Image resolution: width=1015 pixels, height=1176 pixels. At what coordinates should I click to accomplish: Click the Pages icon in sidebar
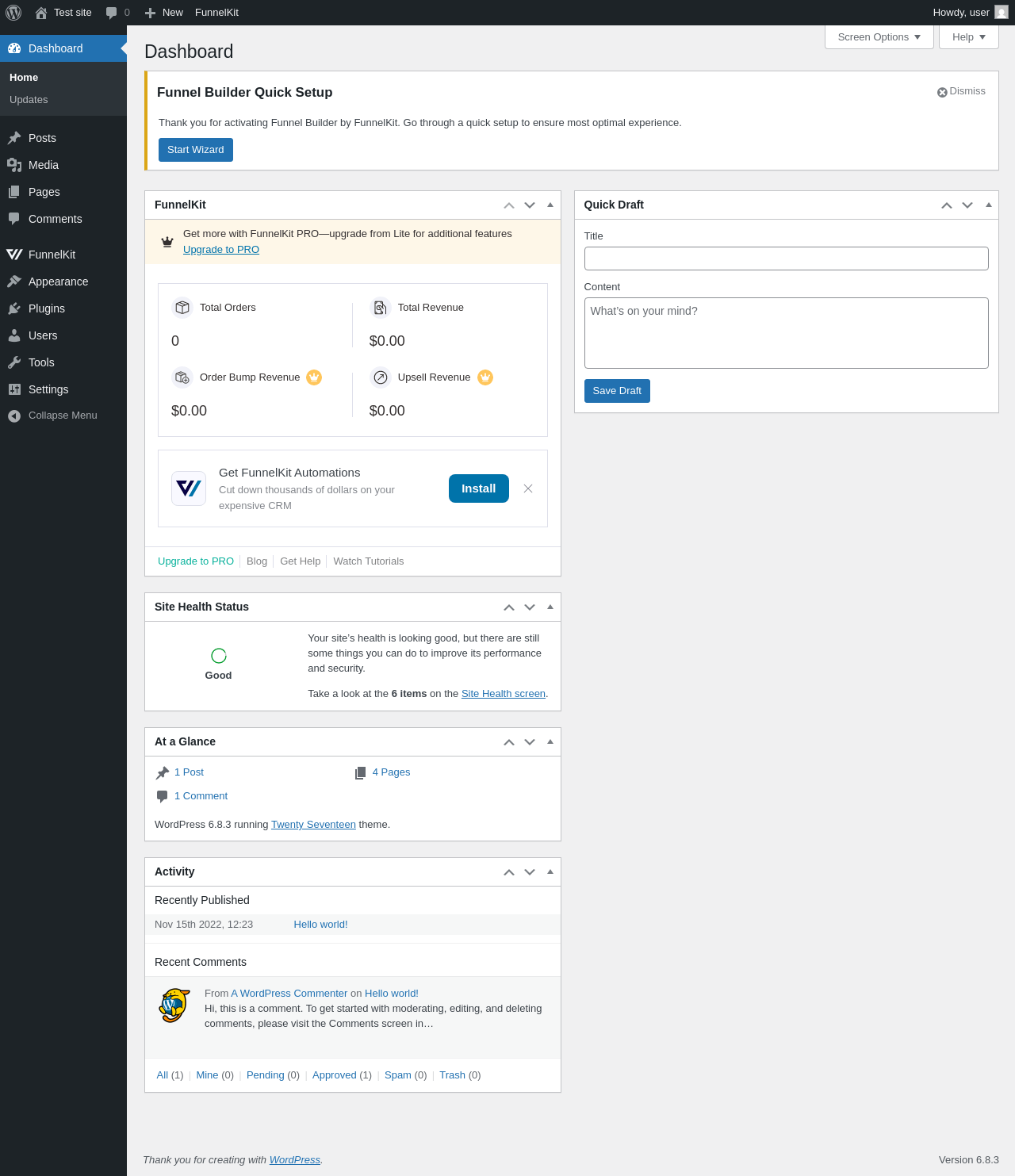(x=14, y=192)
